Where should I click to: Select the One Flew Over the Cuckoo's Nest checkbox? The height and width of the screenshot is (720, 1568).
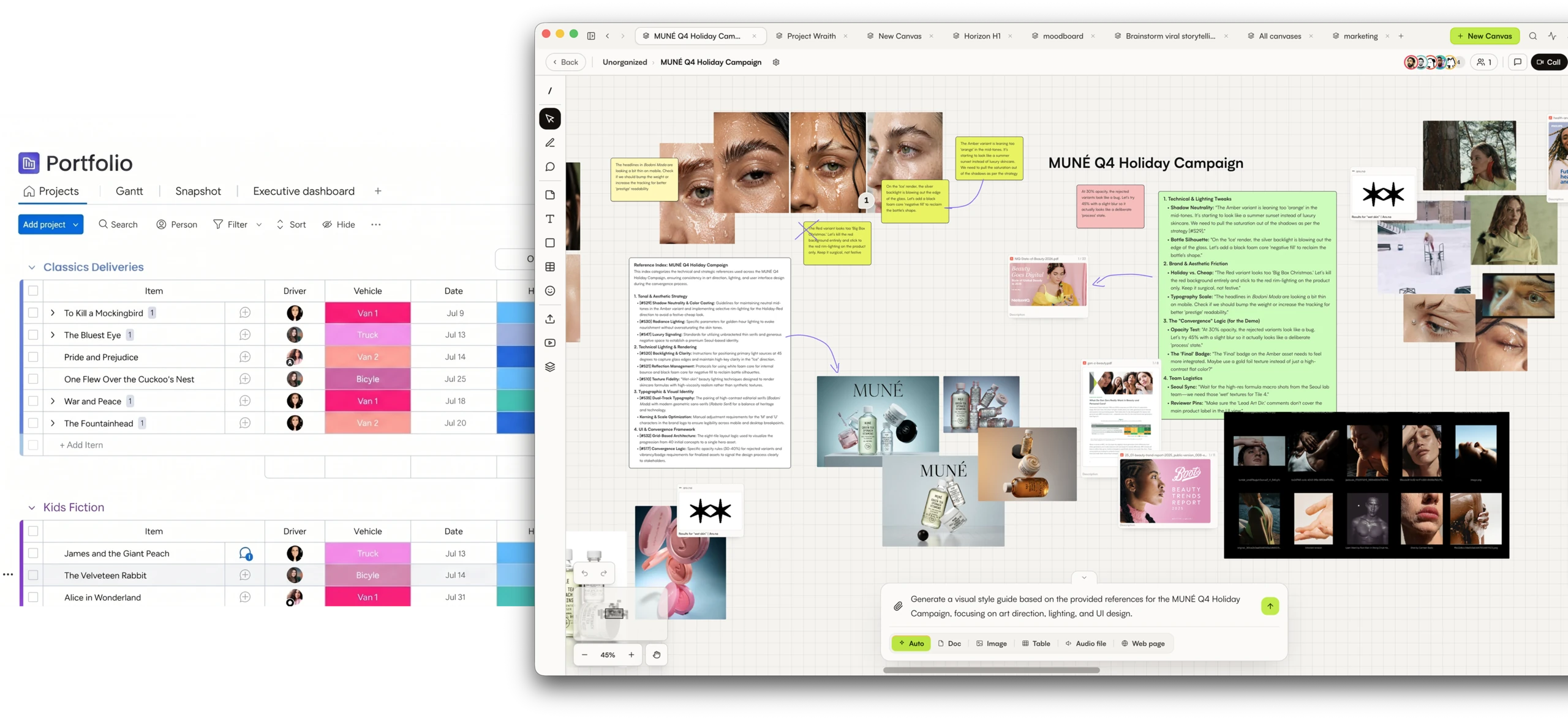[33, 379]
